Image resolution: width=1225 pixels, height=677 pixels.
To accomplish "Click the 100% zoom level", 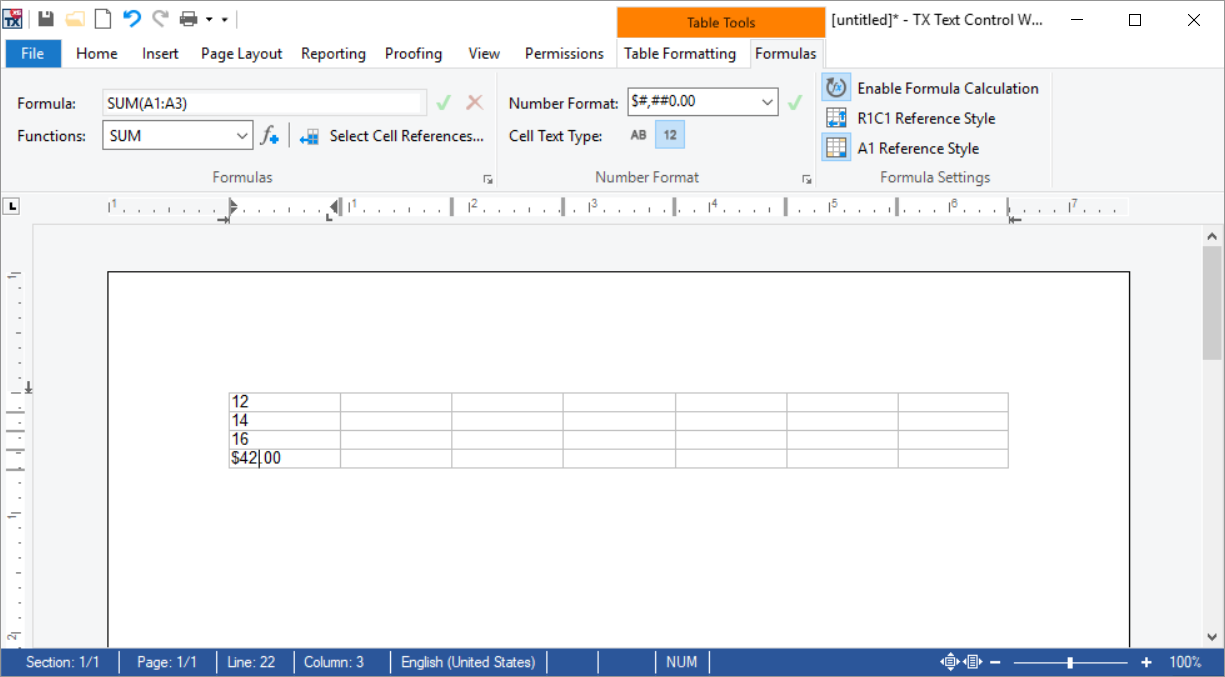I will click(x=1185, y=662).
